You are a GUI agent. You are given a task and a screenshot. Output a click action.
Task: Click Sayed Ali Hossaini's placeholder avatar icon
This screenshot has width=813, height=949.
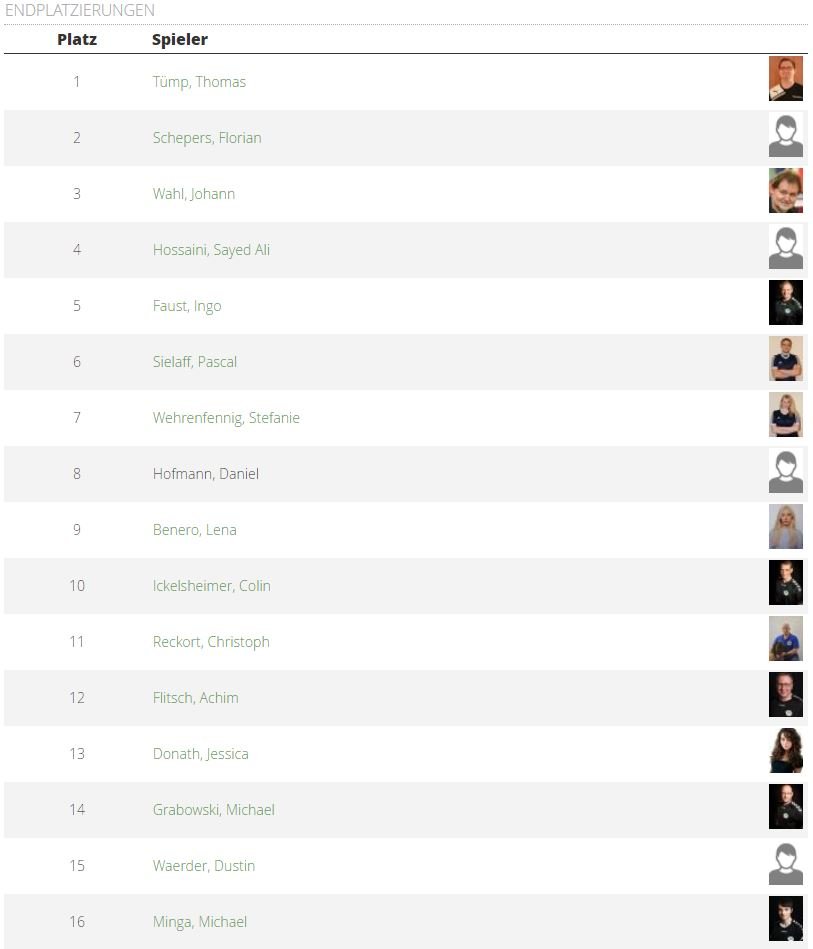[x=785, y=247]
